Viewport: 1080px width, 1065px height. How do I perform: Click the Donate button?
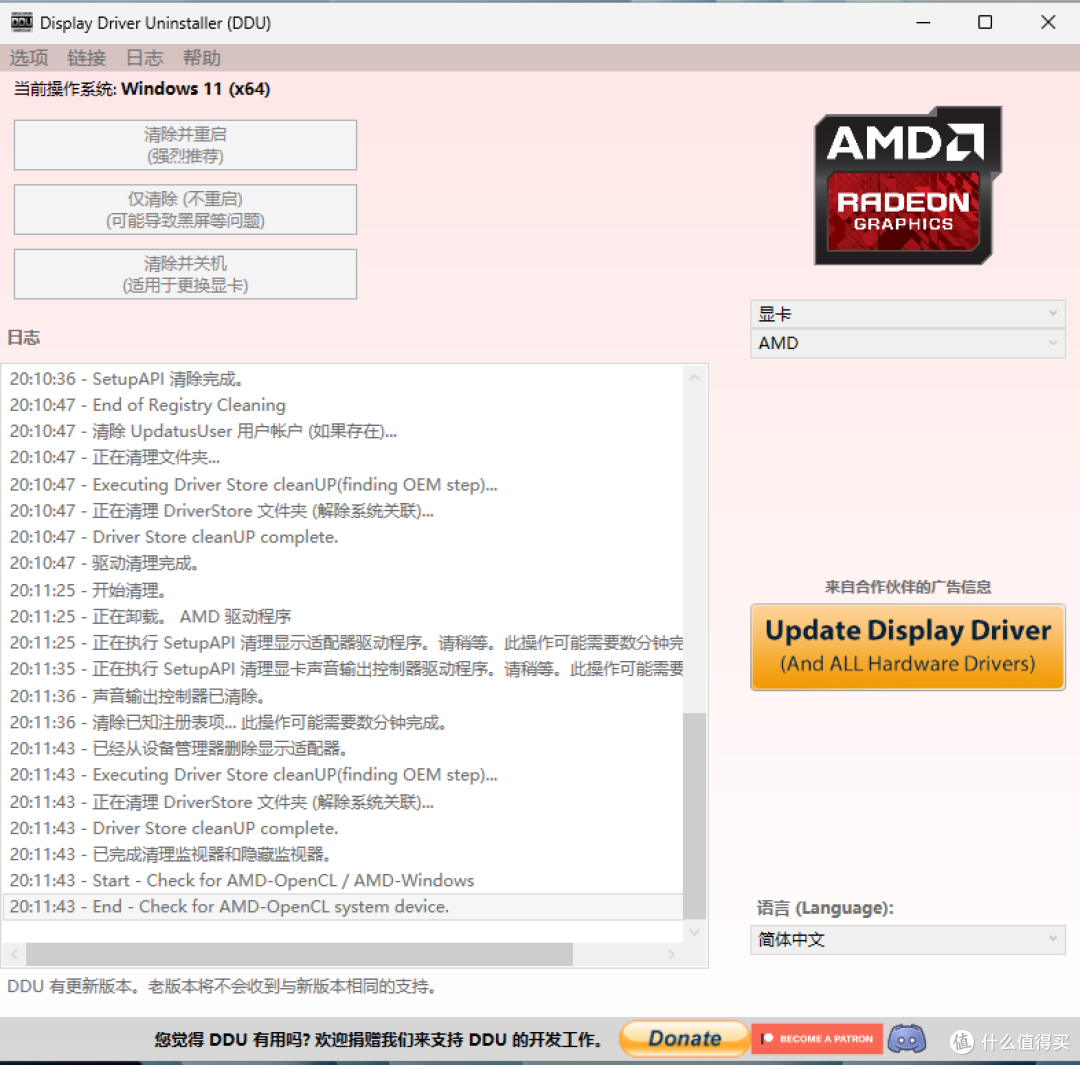tap(683, 1038)
